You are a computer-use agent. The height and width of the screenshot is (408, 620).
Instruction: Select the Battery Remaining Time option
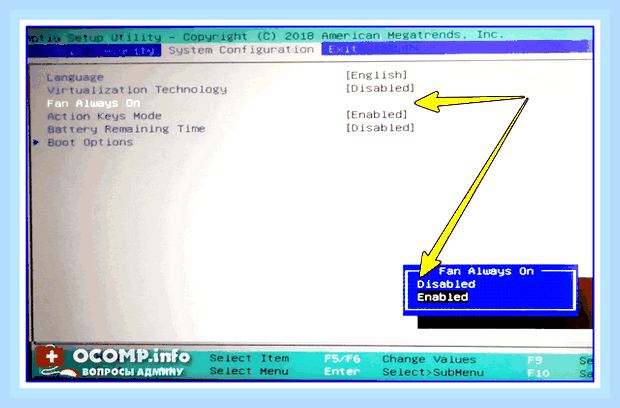[x=126, y=129]
